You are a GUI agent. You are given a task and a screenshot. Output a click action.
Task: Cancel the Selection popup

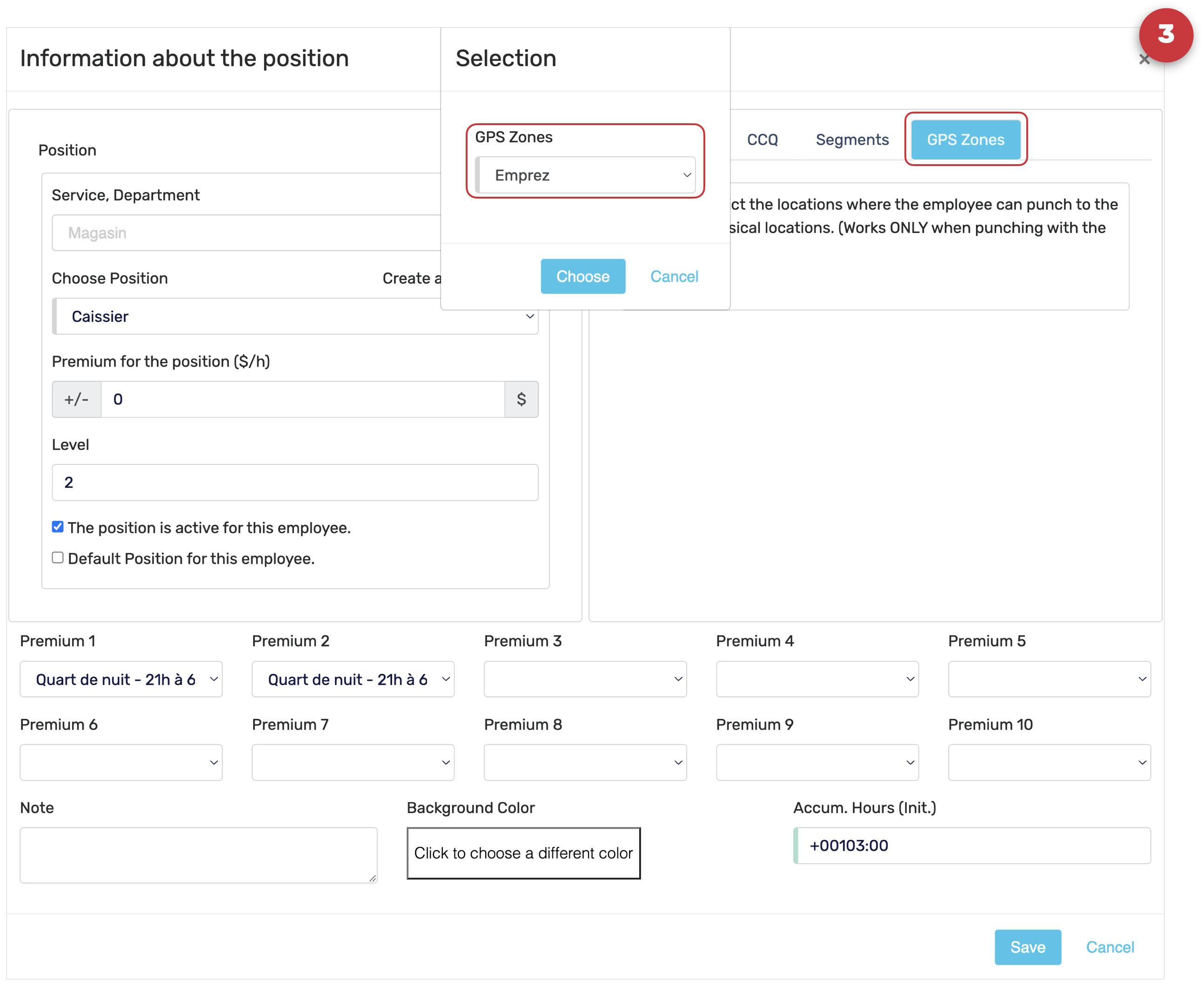pyautogui.click(x=674, y=277)
